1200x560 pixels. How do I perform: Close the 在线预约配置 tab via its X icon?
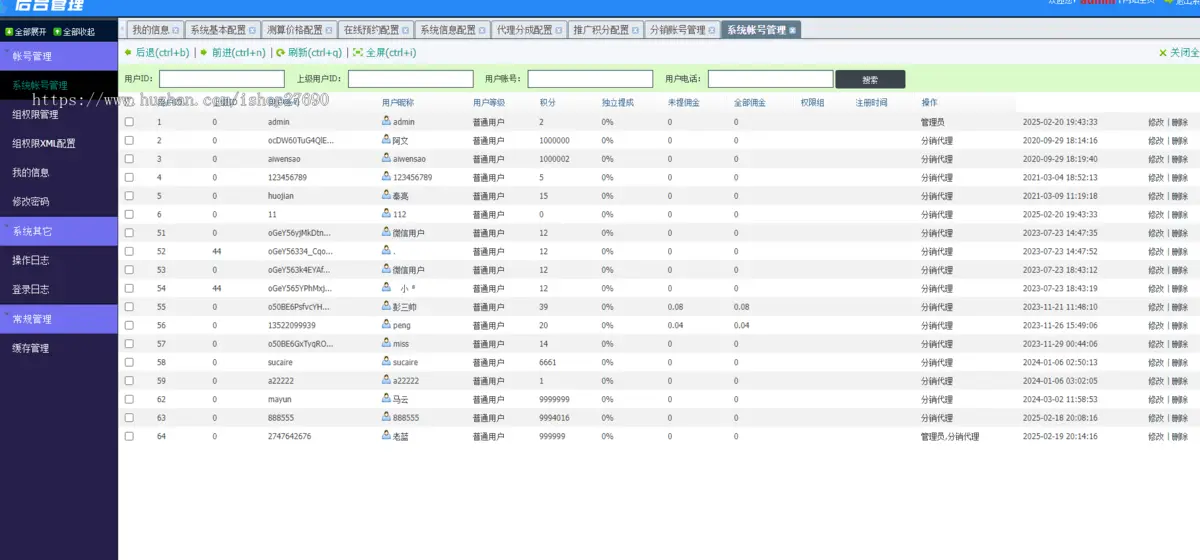pos(405,30)
